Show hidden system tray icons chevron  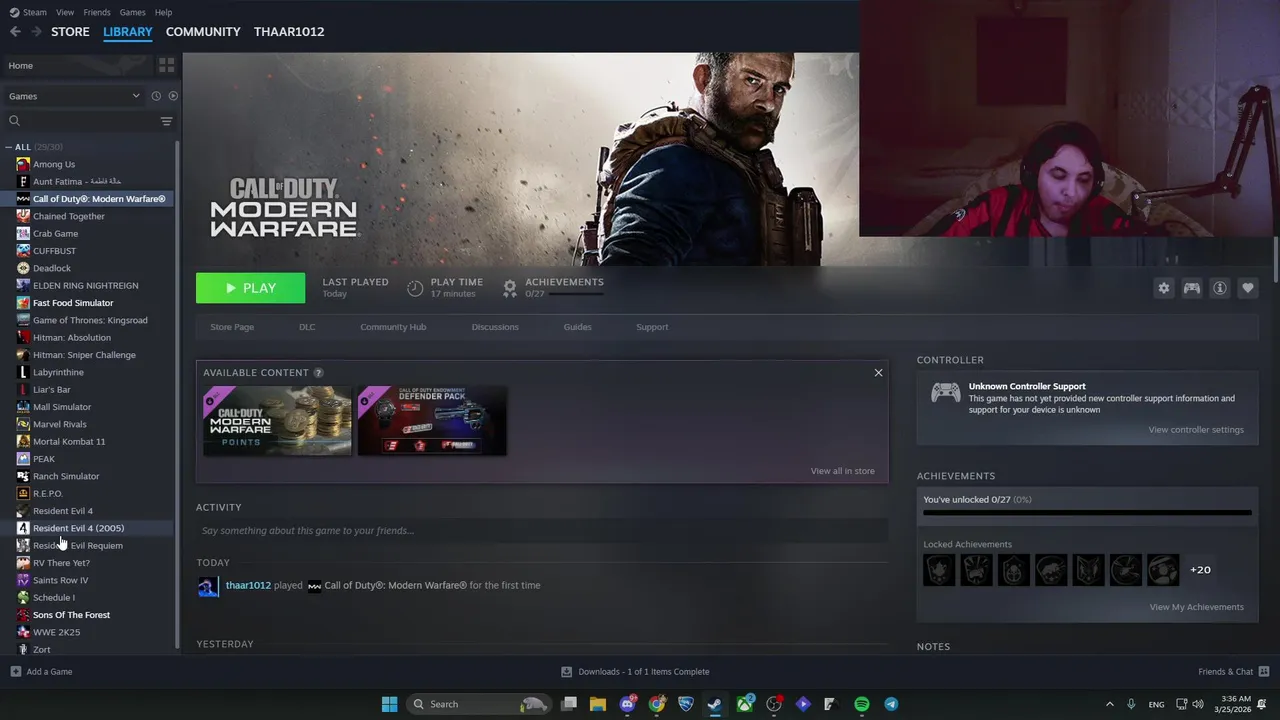point(1109,704)
